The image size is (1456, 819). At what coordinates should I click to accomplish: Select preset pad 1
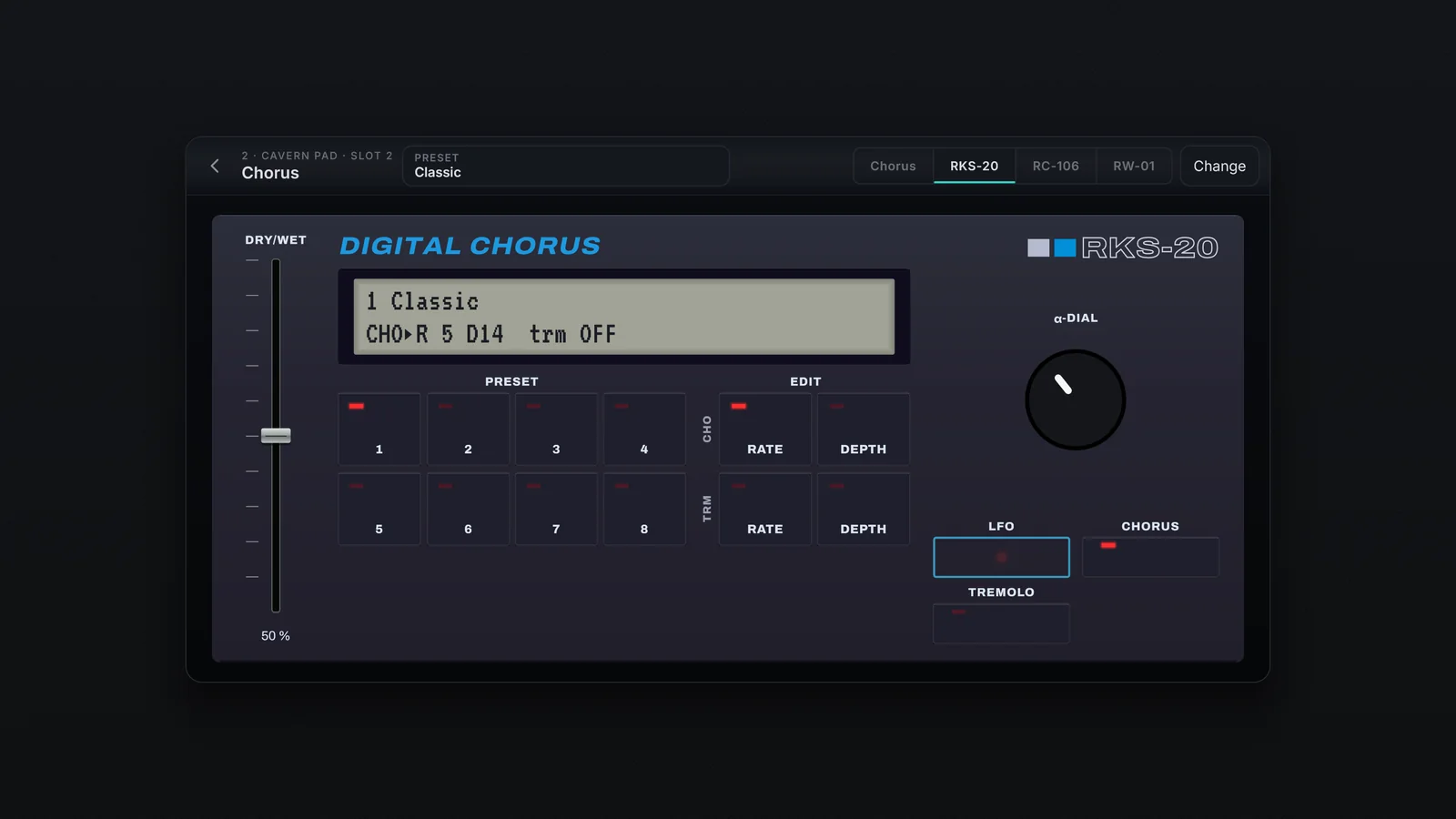tap(379, 430)
